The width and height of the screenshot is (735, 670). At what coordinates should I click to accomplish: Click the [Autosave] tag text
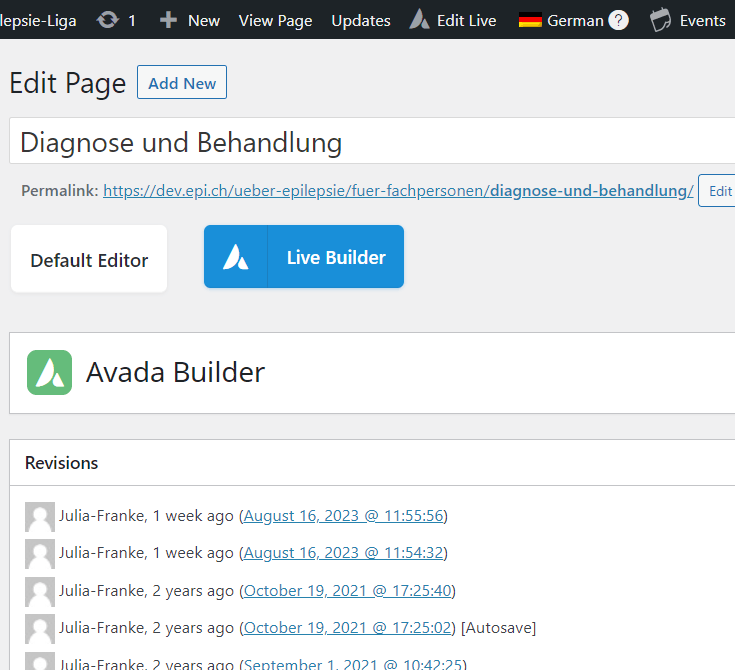coord(498,628)
